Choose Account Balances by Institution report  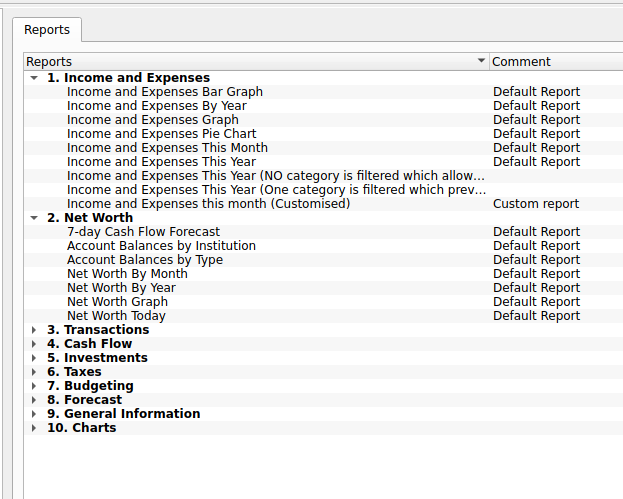tap(161, 246)
